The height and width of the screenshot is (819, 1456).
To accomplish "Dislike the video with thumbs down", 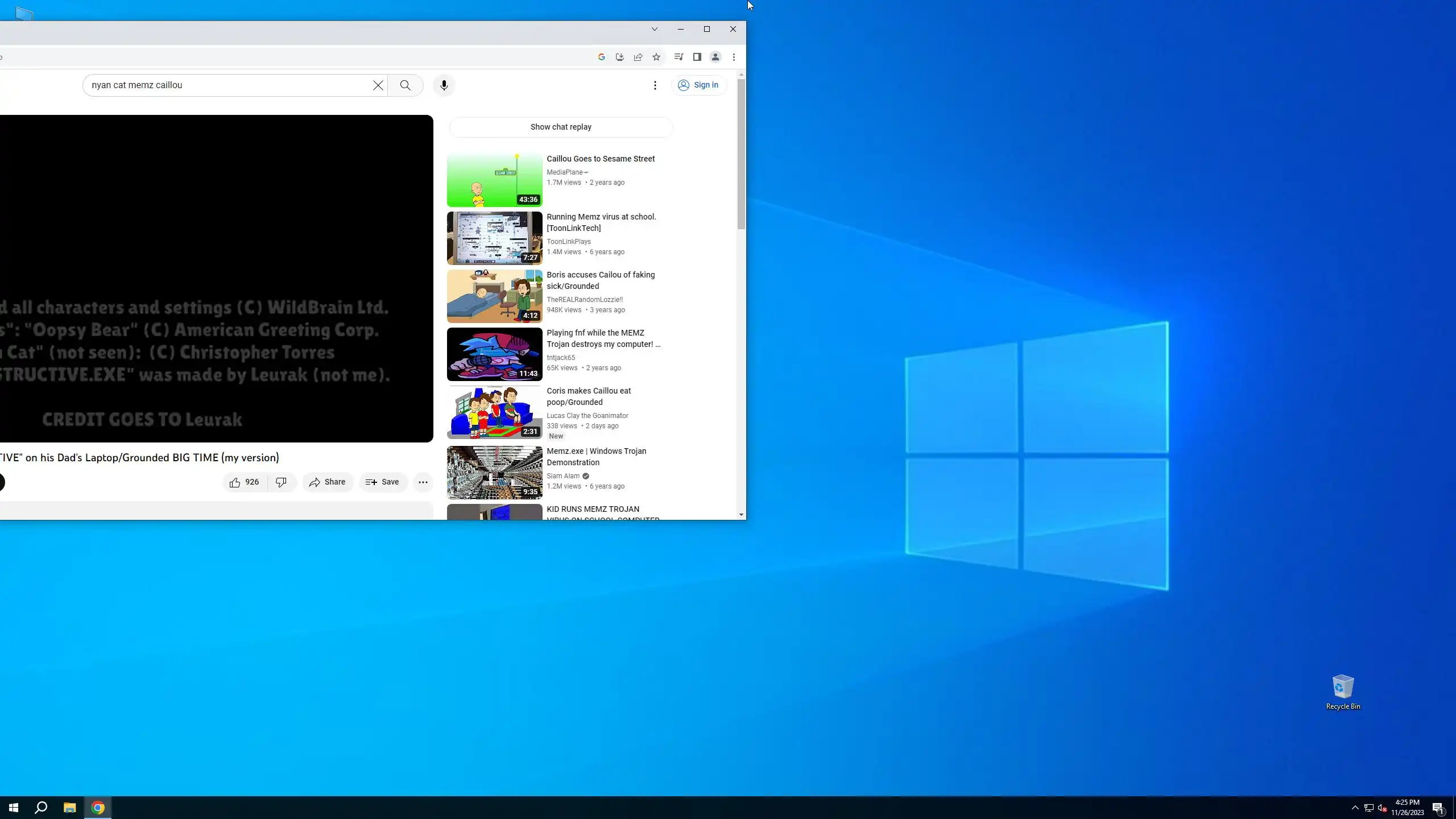I will [281, 482].
